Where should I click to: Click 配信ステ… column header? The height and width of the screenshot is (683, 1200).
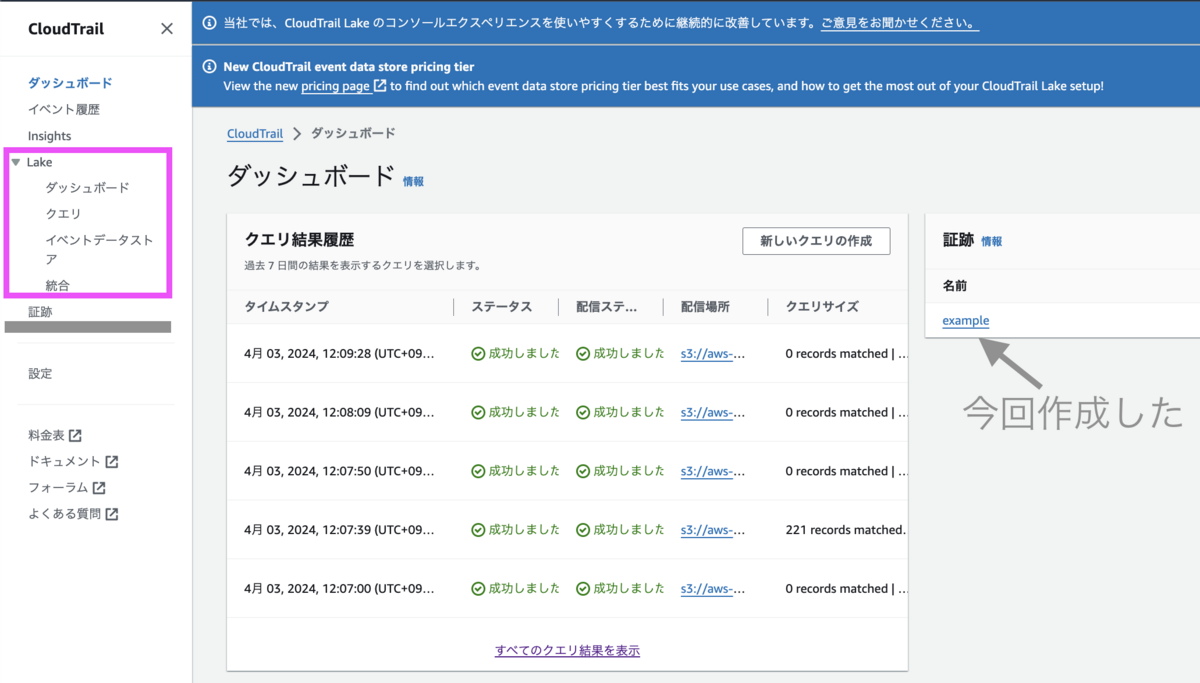click(607, 307)
